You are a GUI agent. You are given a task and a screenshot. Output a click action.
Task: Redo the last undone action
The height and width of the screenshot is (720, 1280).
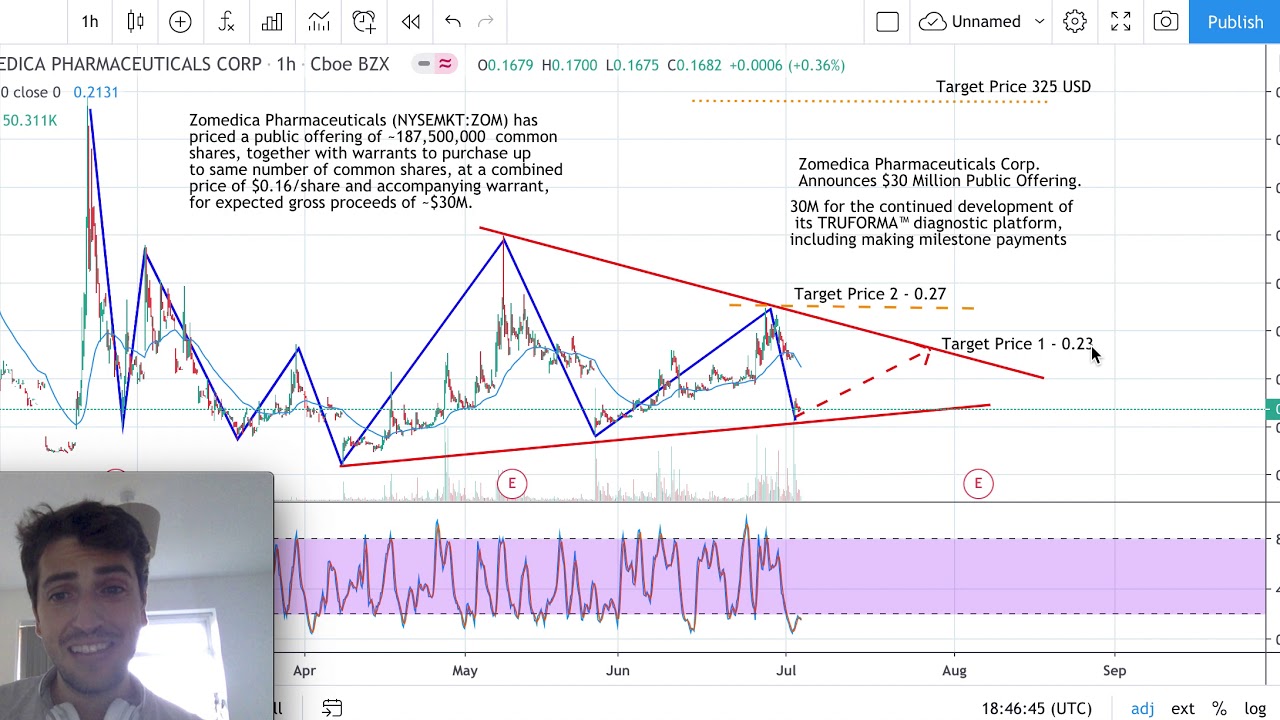pos(486,21)
